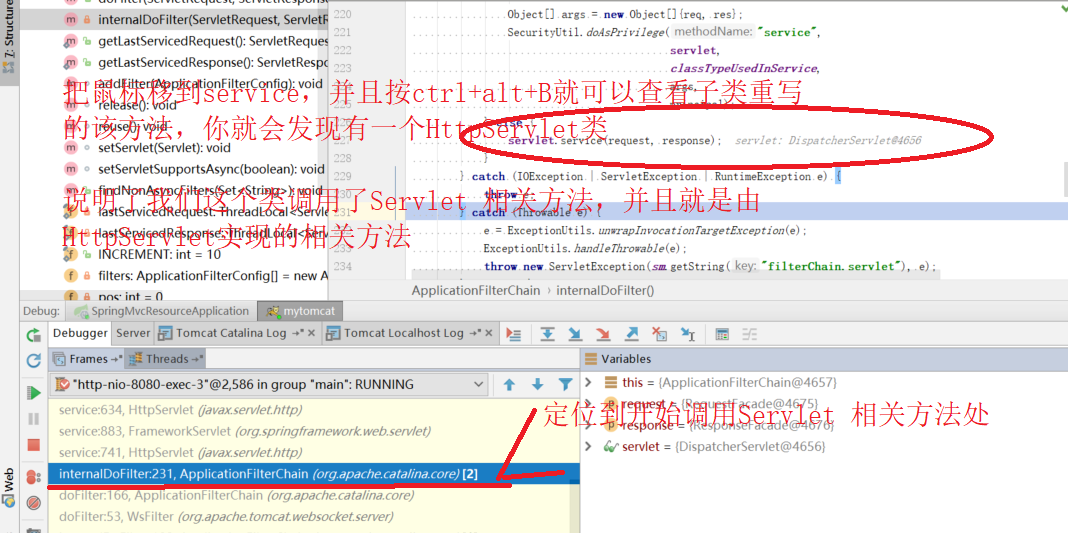Click Force Step Into red arrow icon
This screenshot has width=1068, height=533.
tap(603, 334)
